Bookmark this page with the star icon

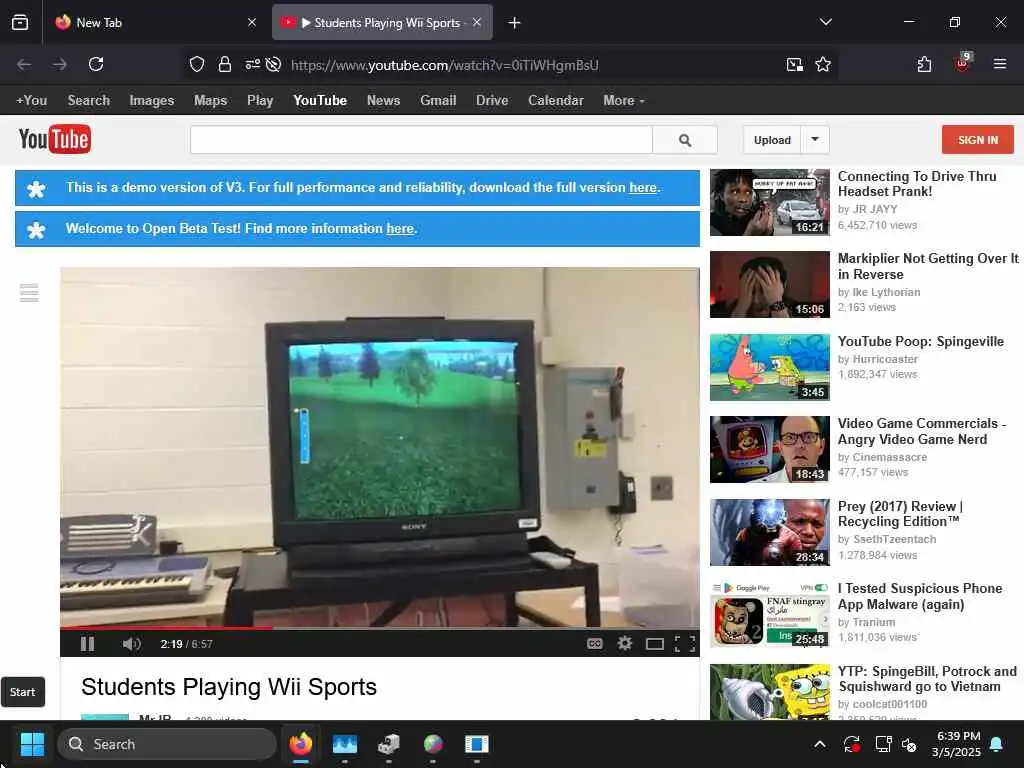(823, 64)
